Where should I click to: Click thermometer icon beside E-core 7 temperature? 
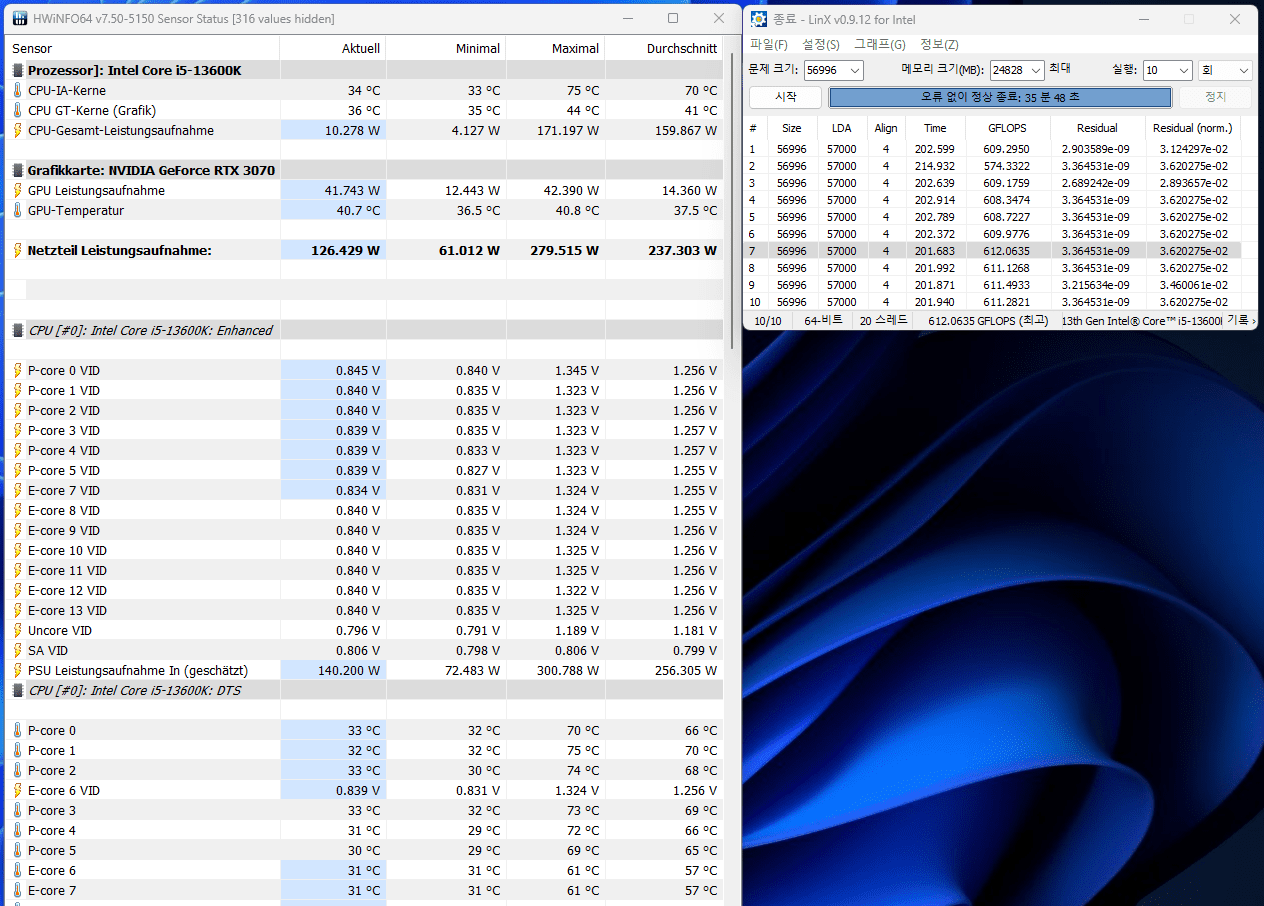[17, 890]
